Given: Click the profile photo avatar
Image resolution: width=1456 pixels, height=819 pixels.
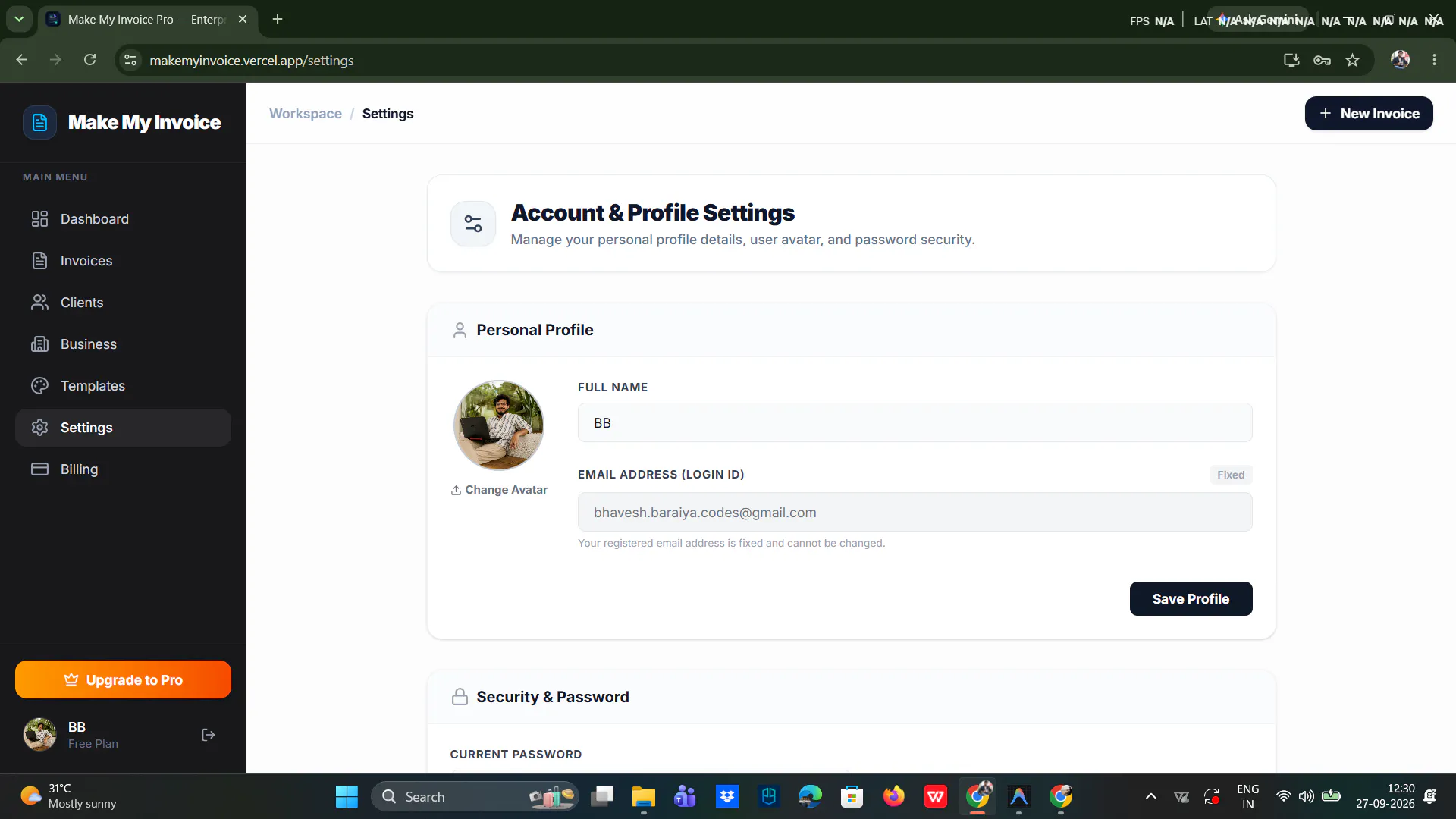Looking at the screenshot, I should pos(499,425).
